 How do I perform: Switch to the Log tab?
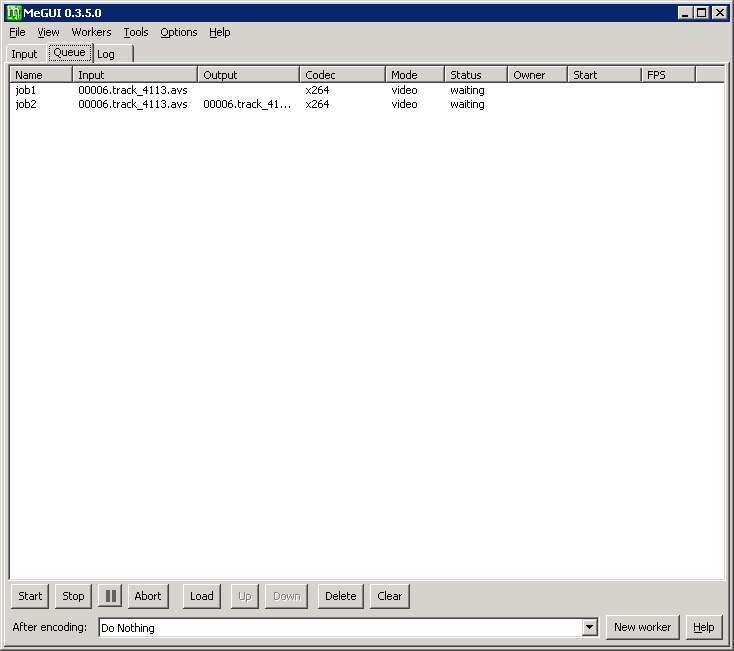click(107, 54)
